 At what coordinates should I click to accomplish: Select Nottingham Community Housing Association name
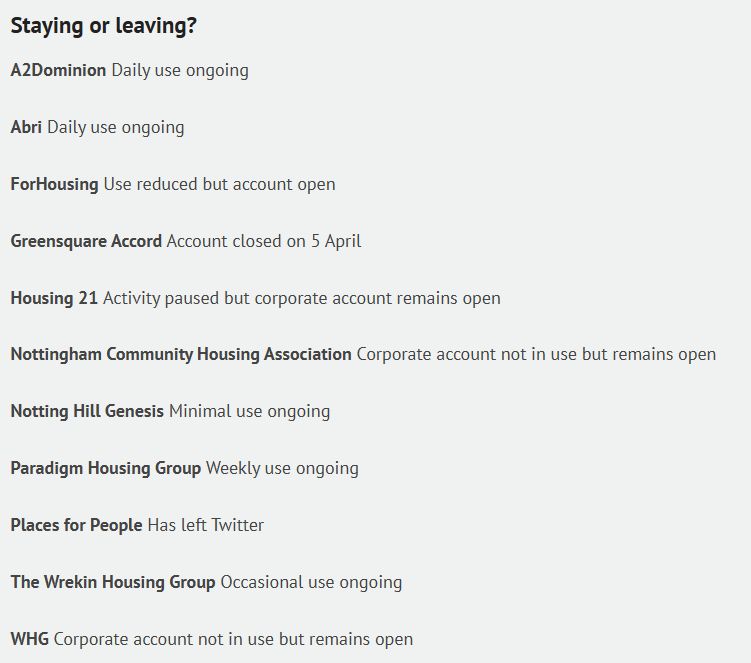[x=181, y=354]
